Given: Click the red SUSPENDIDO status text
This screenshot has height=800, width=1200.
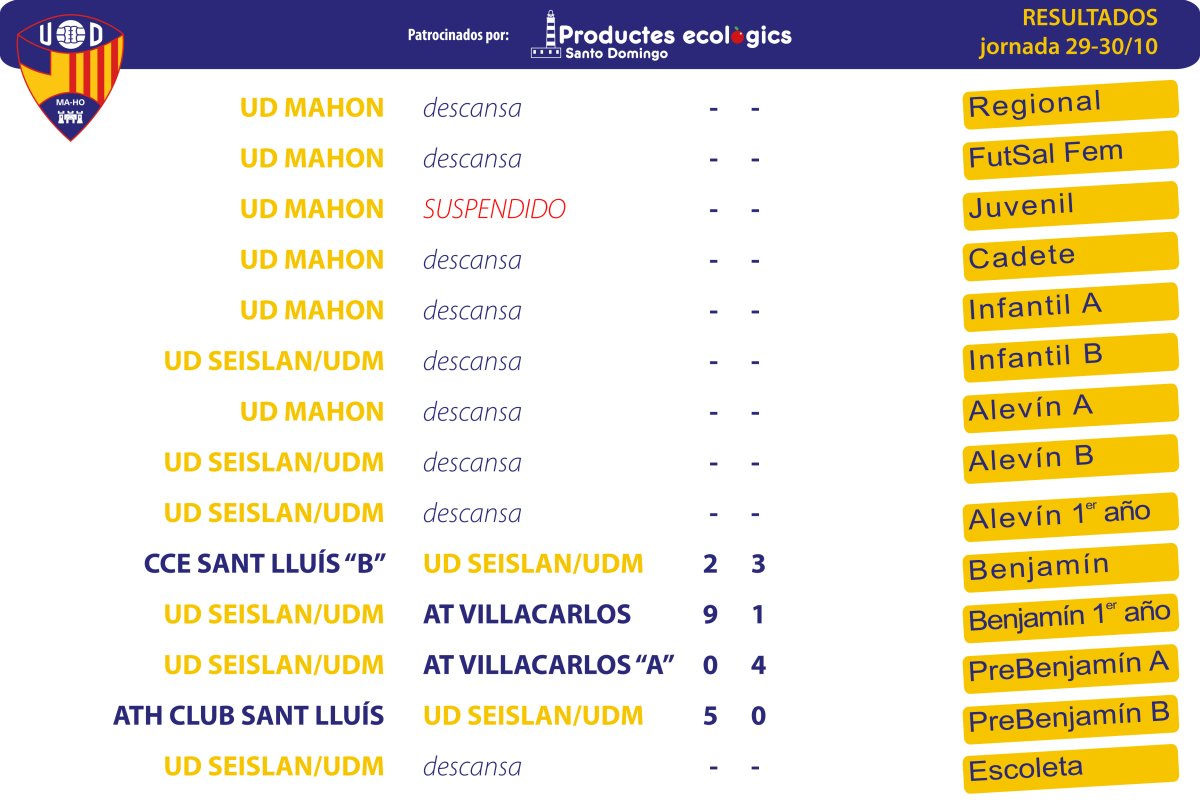Looking at the screenshot, I should click(x=494, y=209).
